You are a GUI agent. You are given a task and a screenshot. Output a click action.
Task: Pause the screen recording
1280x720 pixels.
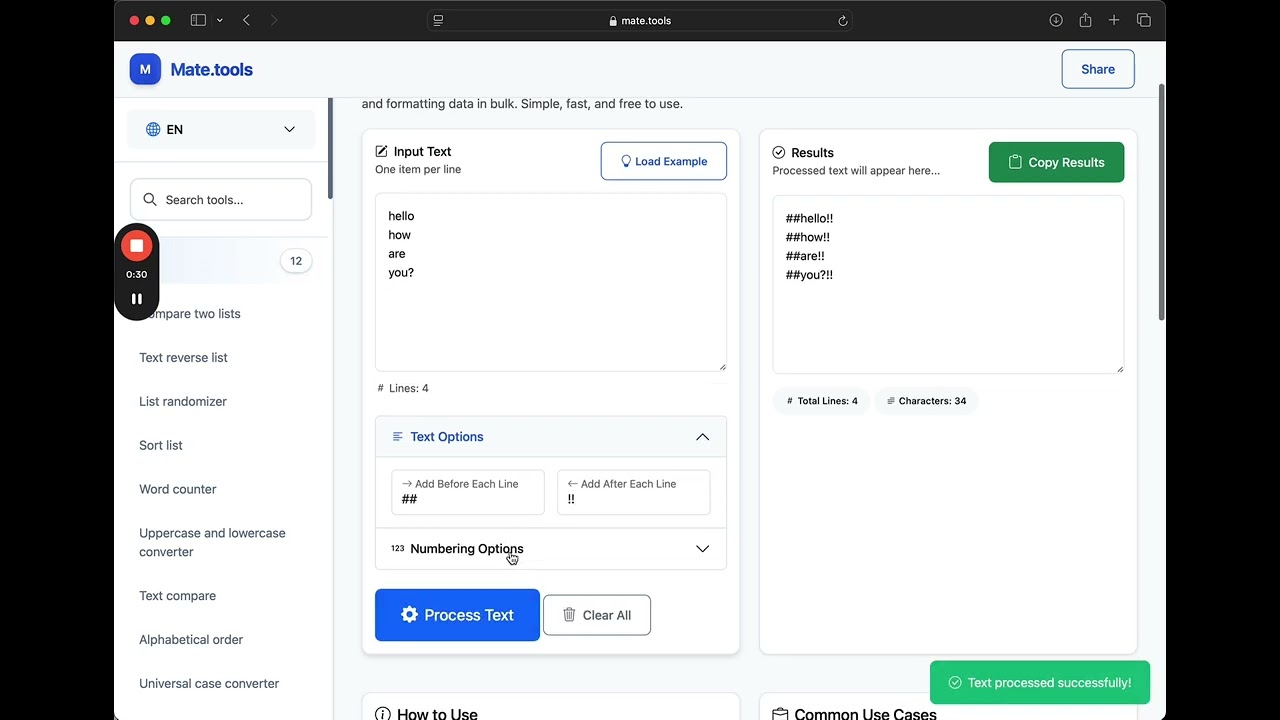point(137,298)
